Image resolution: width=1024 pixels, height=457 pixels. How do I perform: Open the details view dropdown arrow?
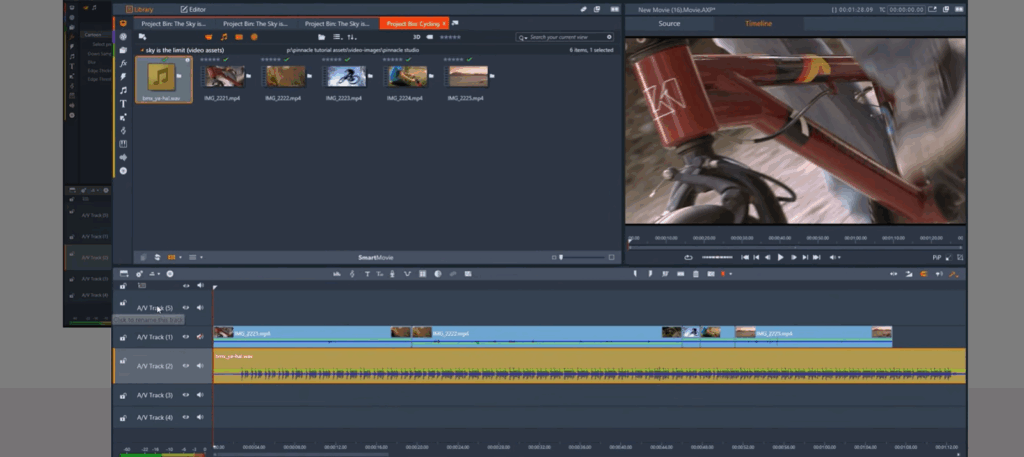[x=201, y=257]
